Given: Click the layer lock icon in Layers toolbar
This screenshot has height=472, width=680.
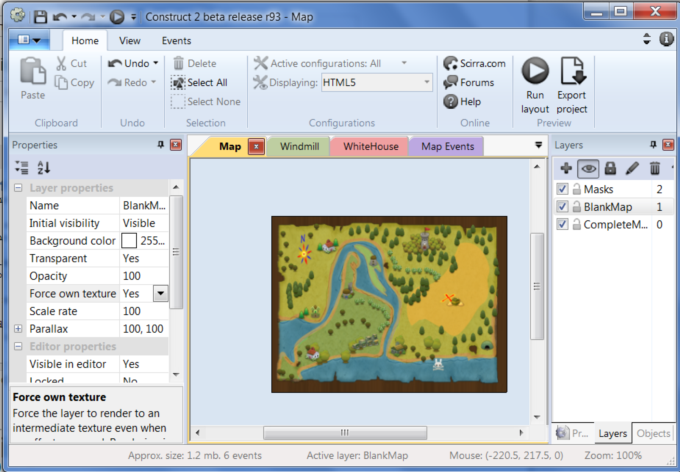Looking at the screenshot, I should [x=610, y=168].
